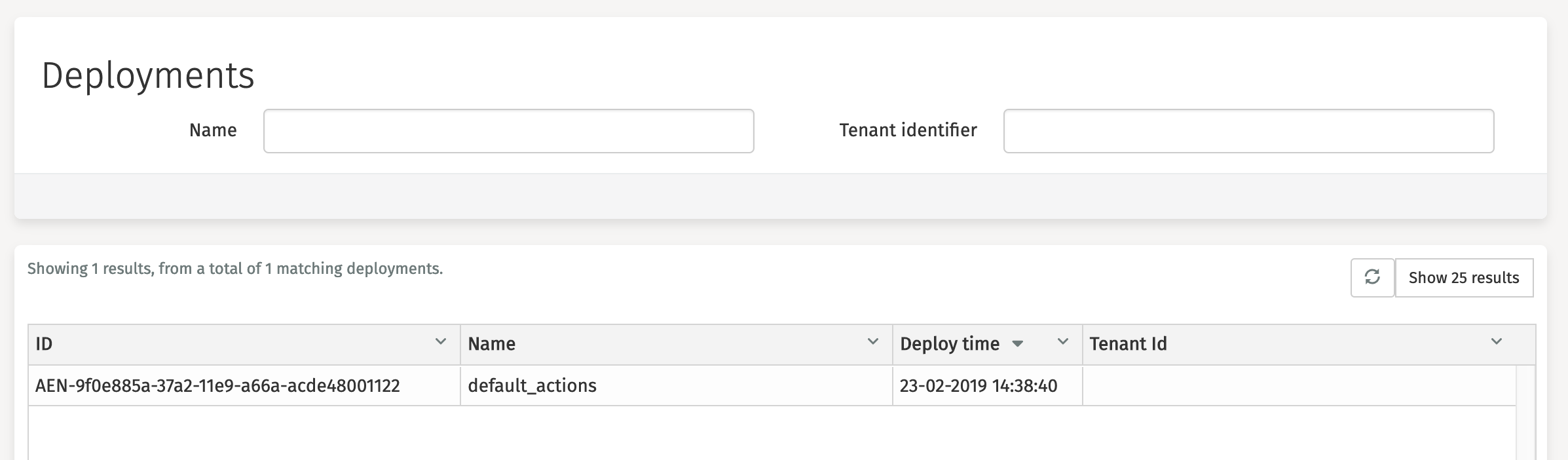Open the Deploy time column dropdown

pyautogui.click(x=1062, y=341)
